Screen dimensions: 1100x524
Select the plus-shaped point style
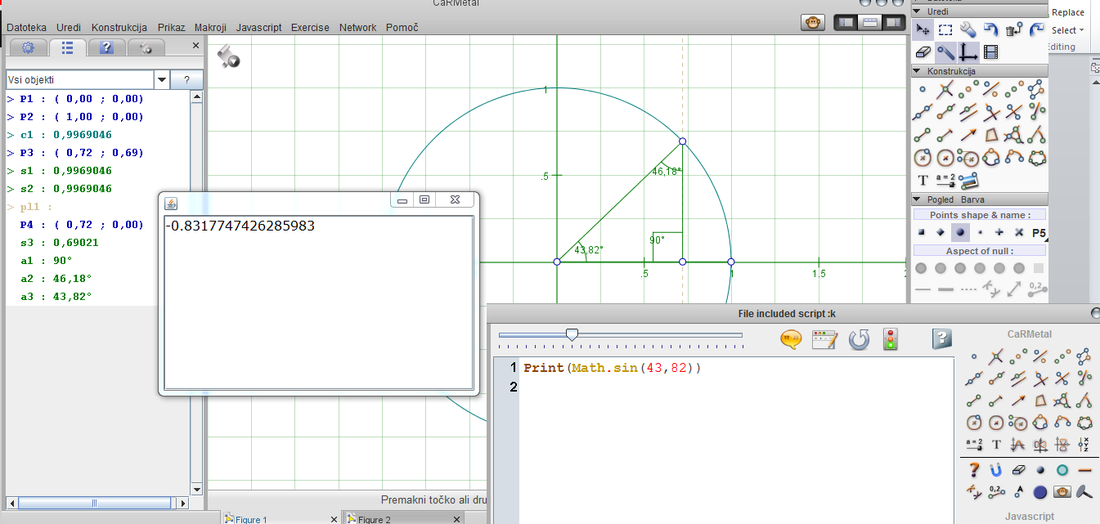pos(998,232)
